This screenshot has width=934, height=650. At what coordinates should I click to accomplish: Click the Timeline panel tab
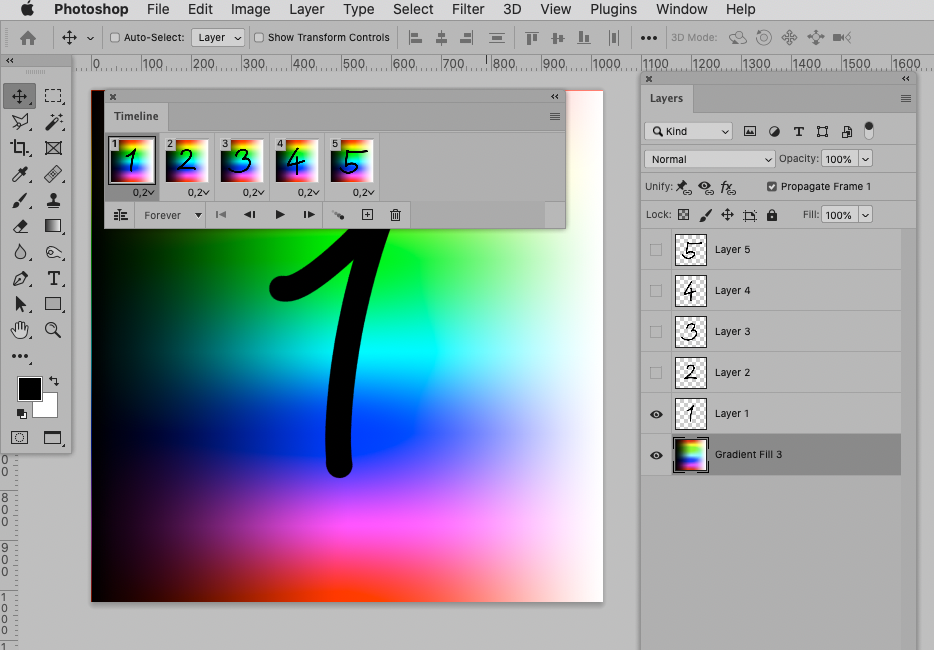coord(135,116)
